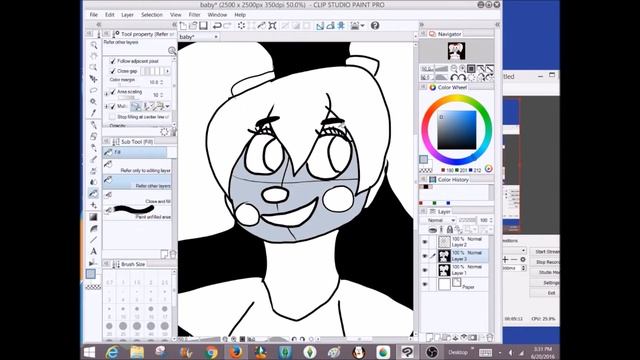This screenshot has height=360, width=640.
Task: Click Delete layer trash icon
Action: 489,337
